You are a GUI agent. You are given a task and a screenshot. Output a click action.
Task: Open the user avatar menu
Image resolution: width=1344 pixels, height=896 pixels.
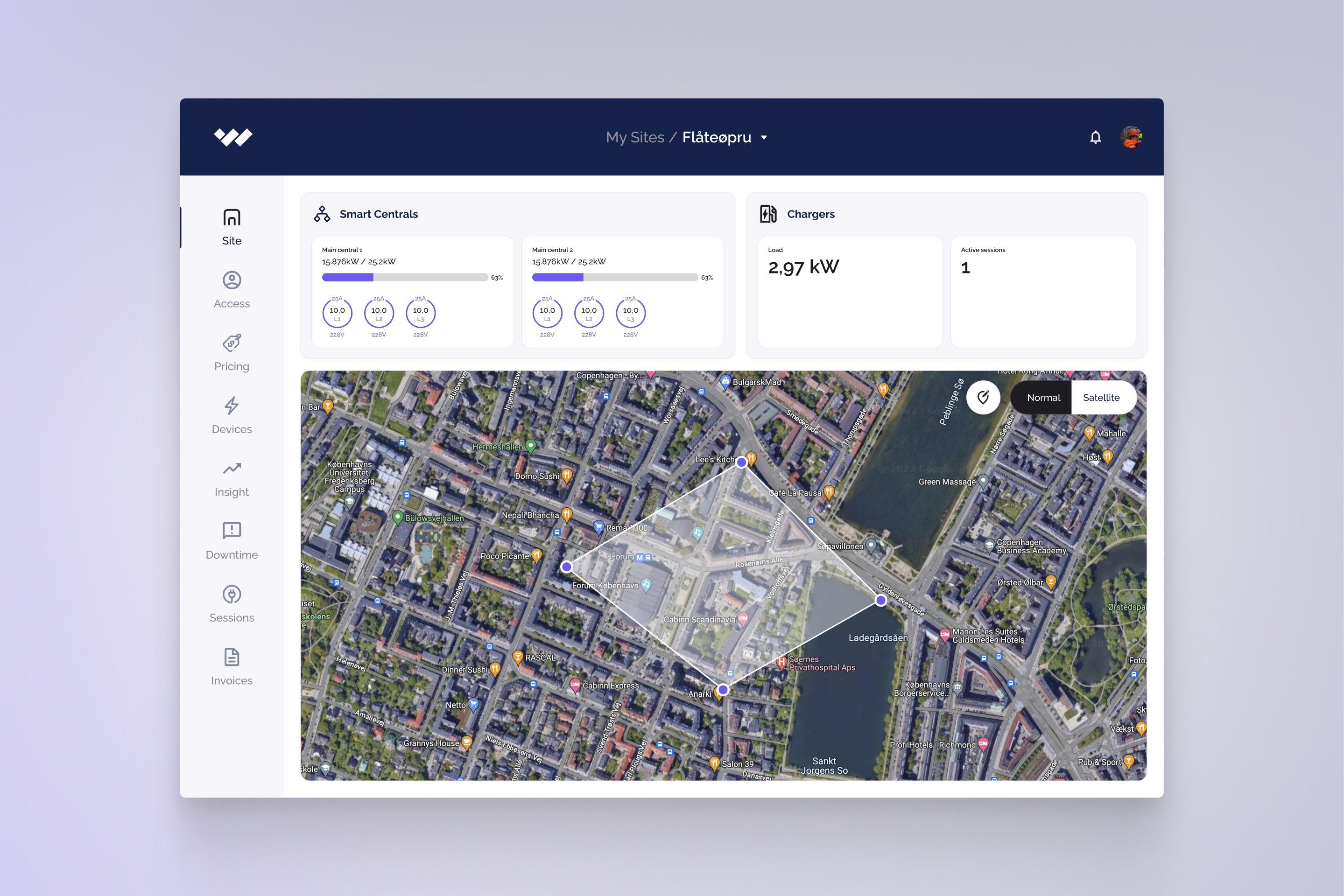1131,137
